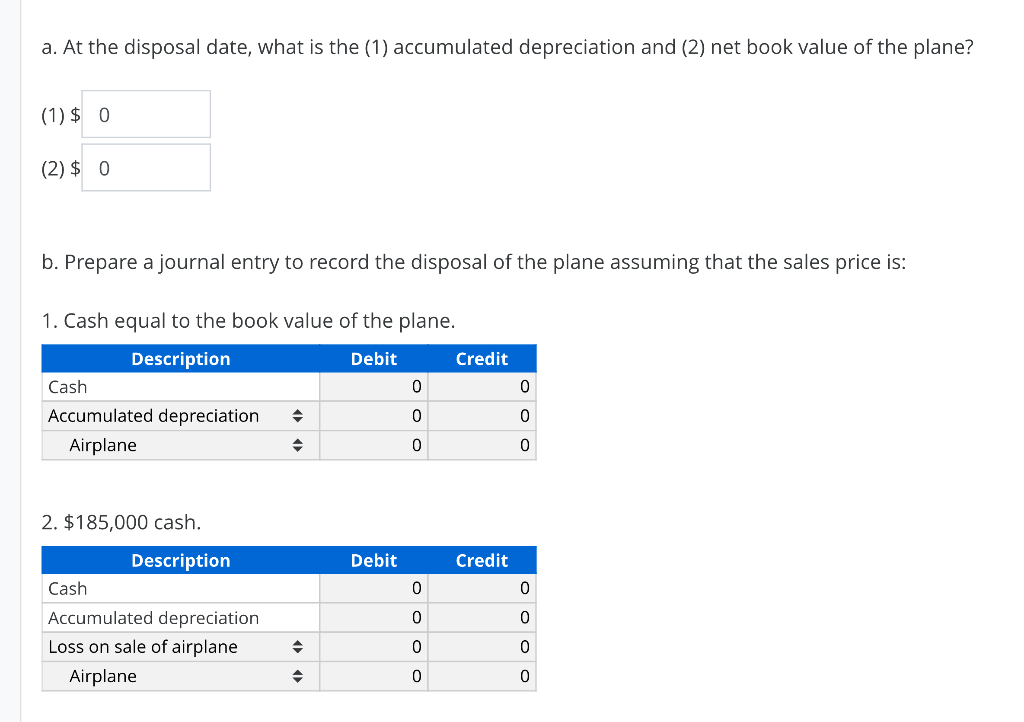The height and width of the screenshot is (722, 1024).
Task: Click the Description header of the first table
Action: coord(180,358)
